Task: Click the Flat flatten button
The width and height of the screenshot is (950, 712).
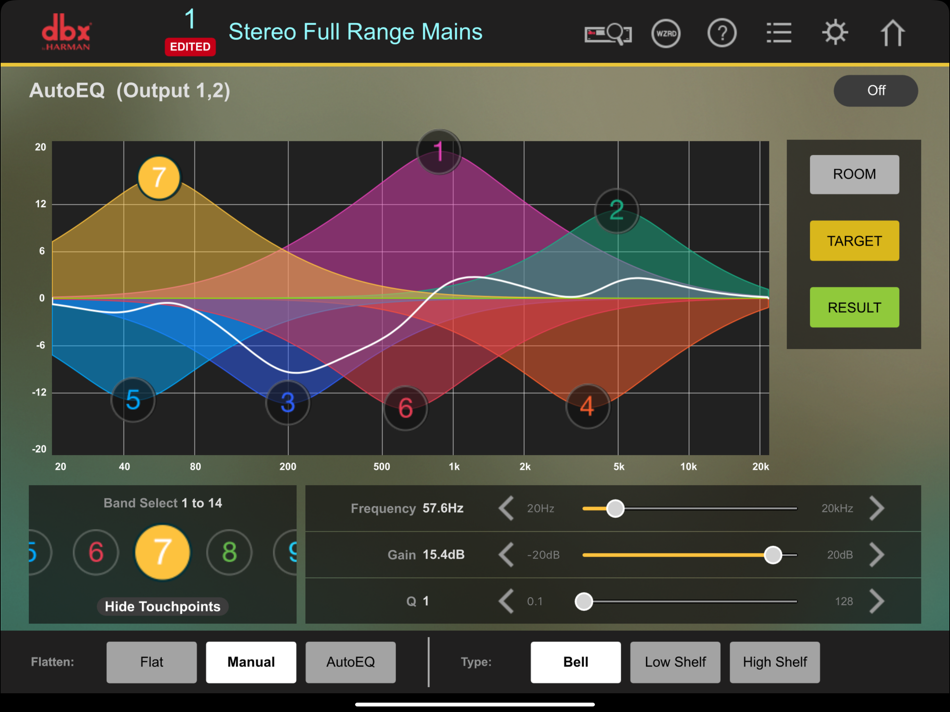Action: [151, 662]
